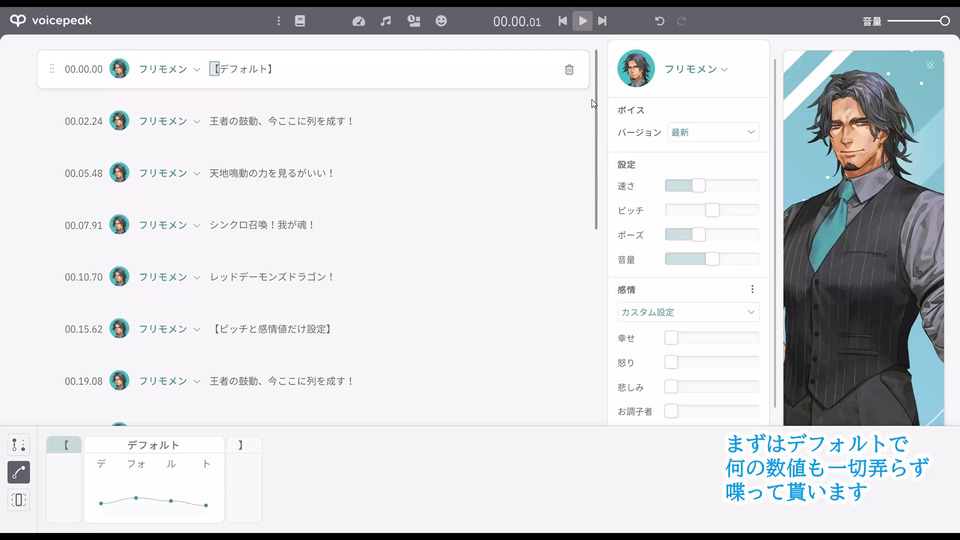Viewport: 960px width, 540px height.
Task: Expand narrator dropdown on the 00.07.91 line
Action: pyautogui.click(x=197, y=225)
